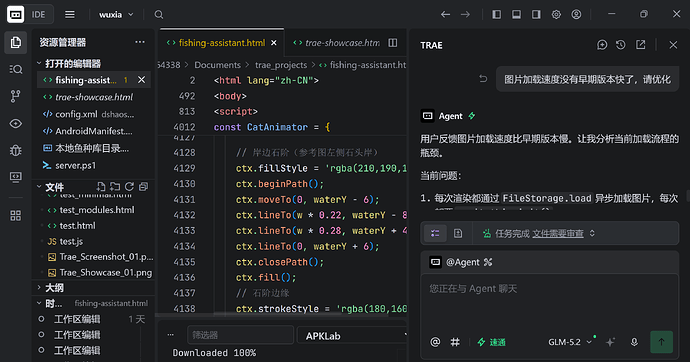690x362 pixels.
Task: Start a new chat in TRAE panel
Action: [602, 45]
